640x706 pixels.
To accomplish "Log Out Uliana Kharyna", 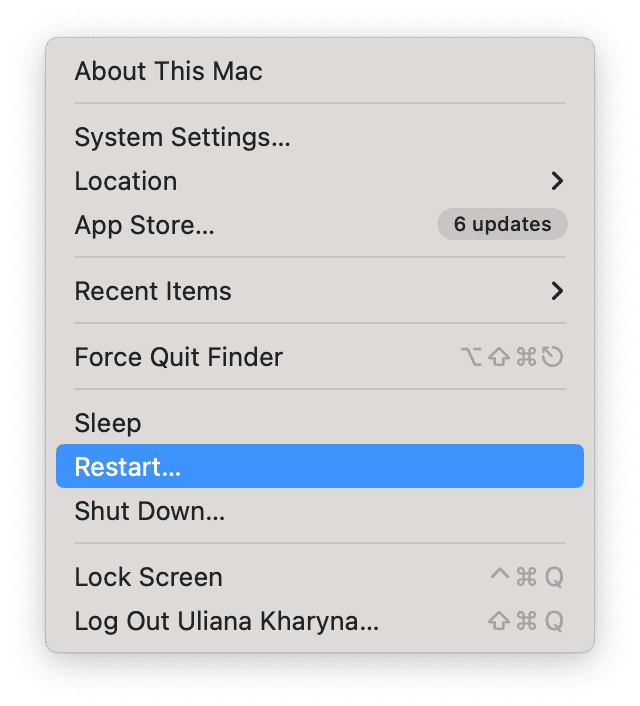I will pyautogui.click(x=227, y=621).
